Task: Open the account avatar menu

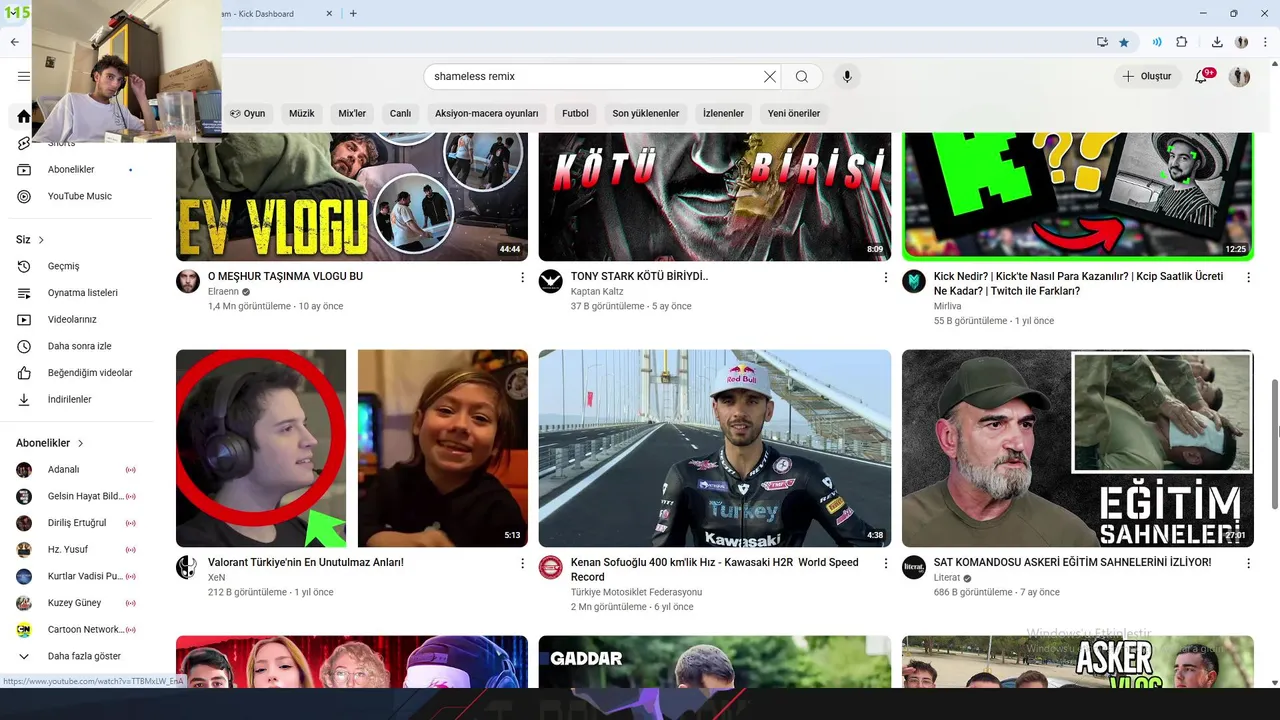Action: click(1239, 76)
